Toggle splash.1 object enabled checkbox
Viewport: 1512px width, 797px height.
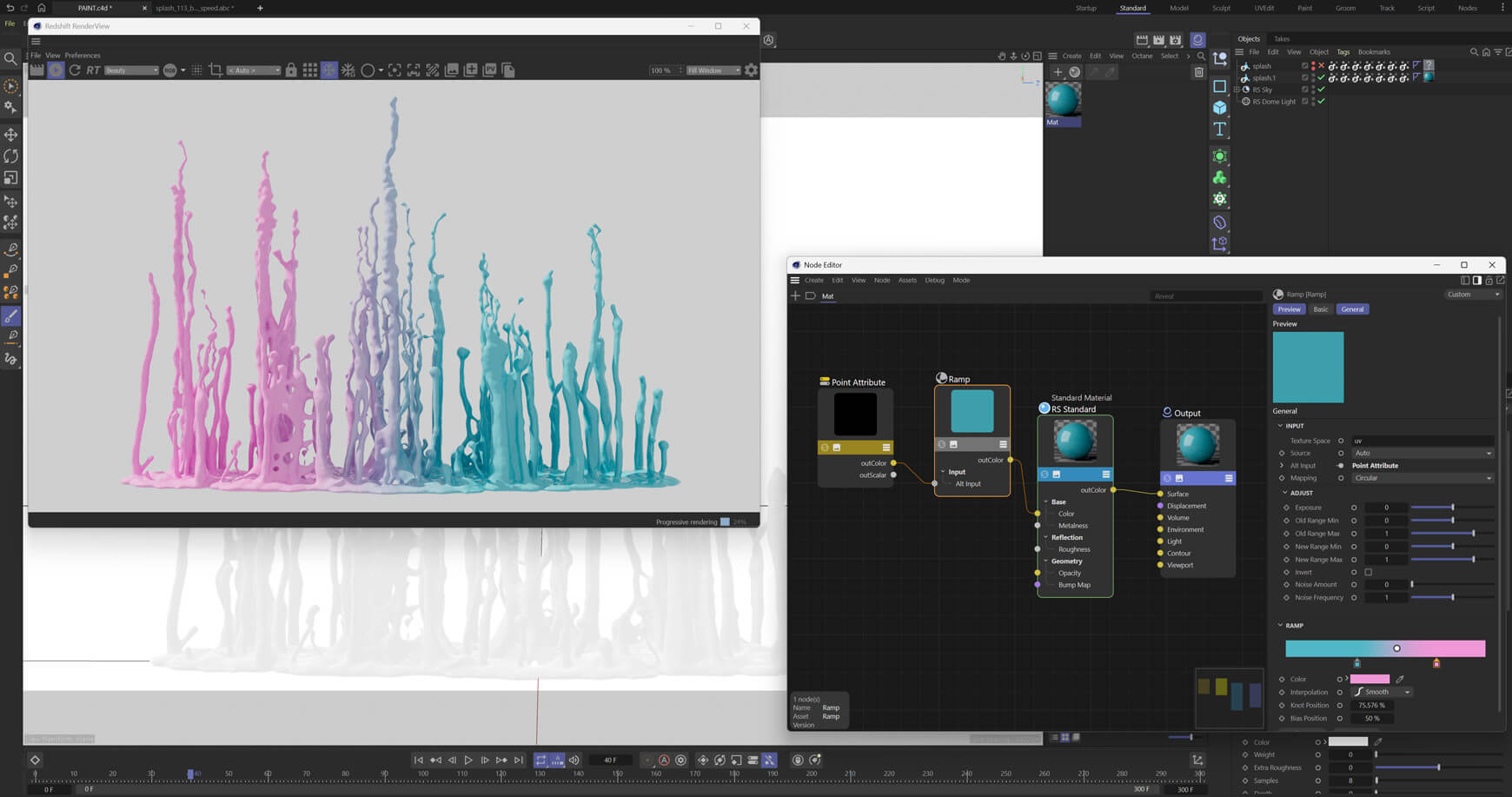point(1304,77)
